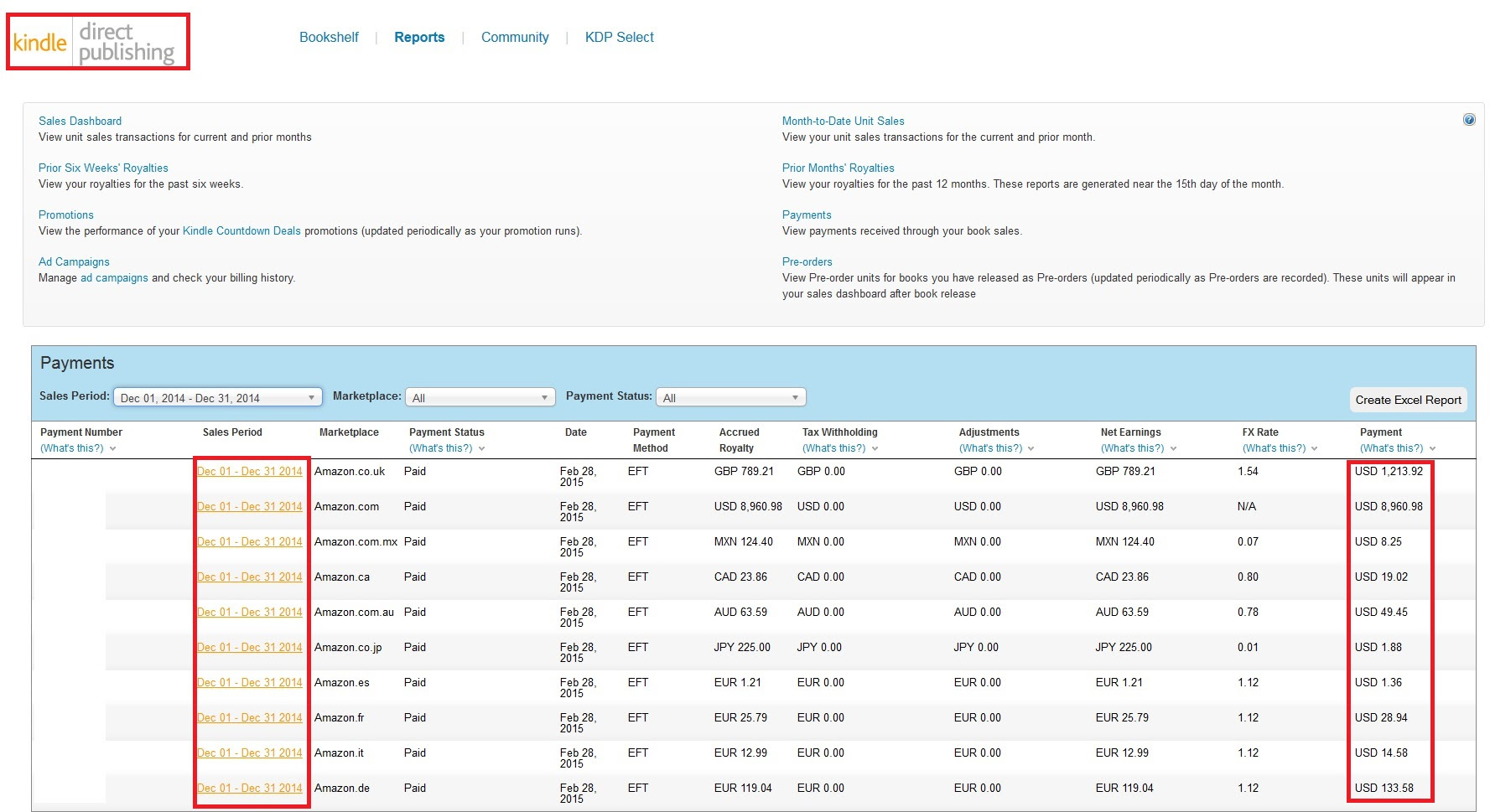
Task: Click the FX Rate N/A cell
Action: click(x=1247, y=506)
